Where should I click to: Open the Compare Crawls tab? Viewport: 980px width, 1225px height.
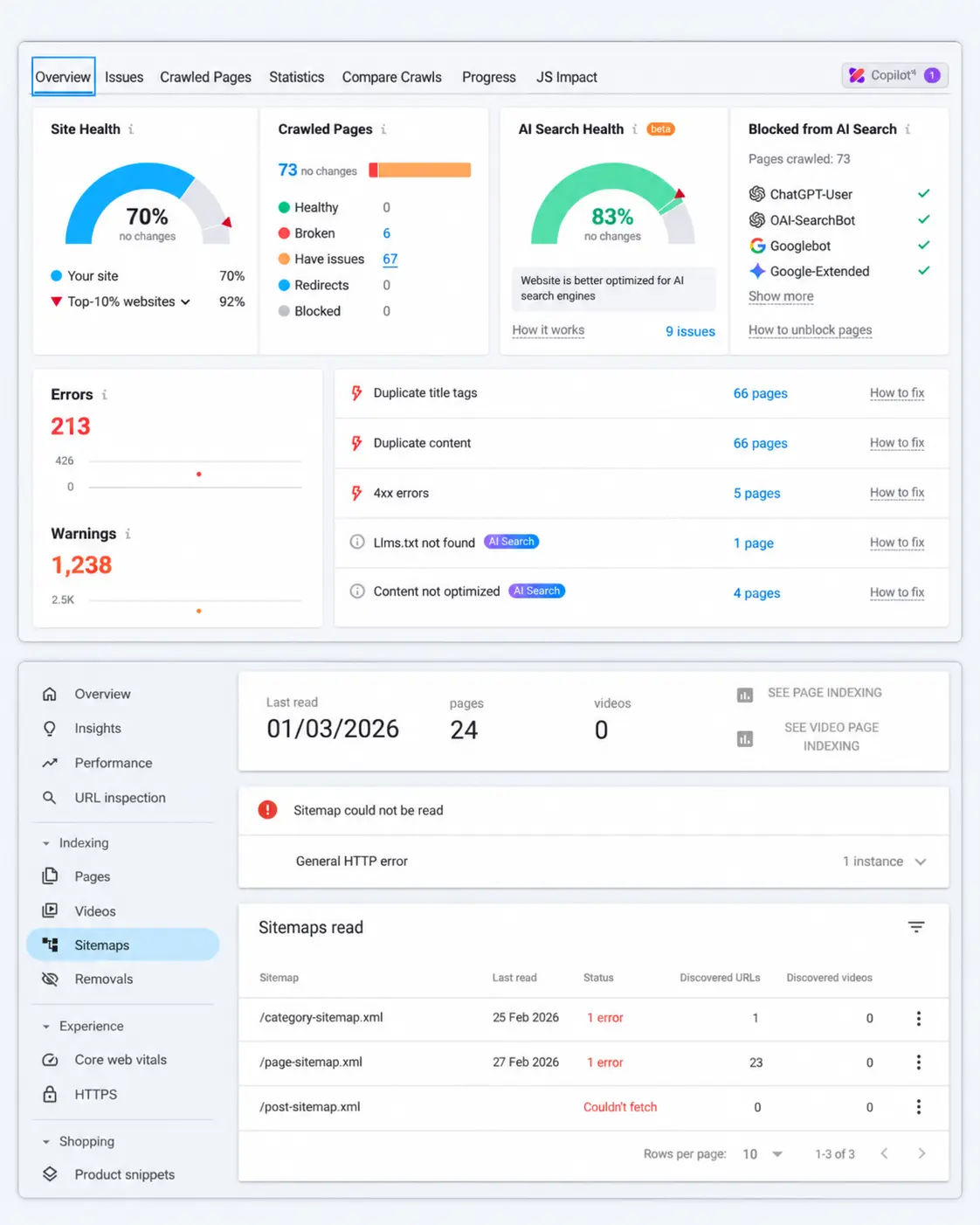click(x=391, y=77)
